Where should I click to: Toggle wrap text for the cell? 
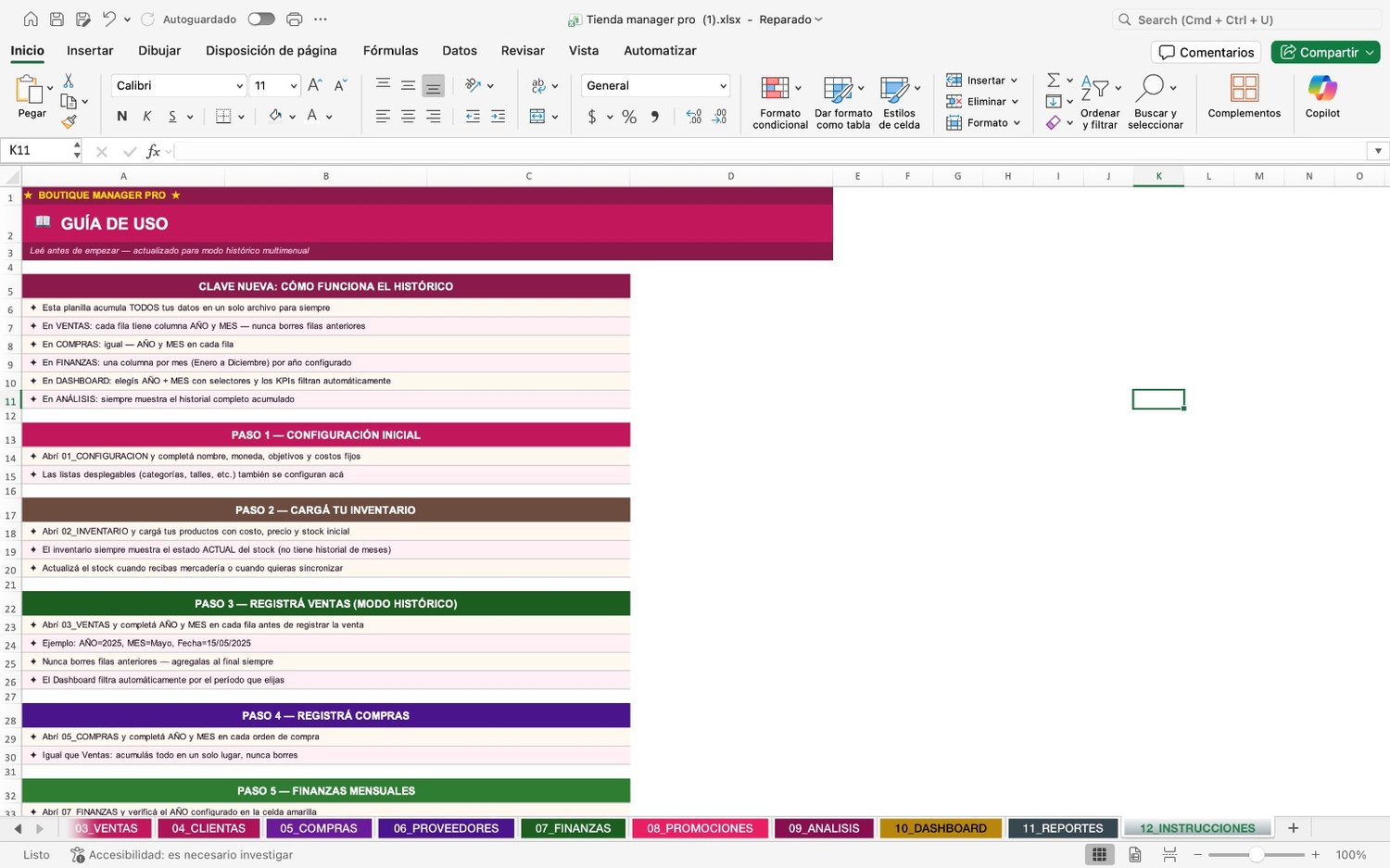tap(538, 85)
